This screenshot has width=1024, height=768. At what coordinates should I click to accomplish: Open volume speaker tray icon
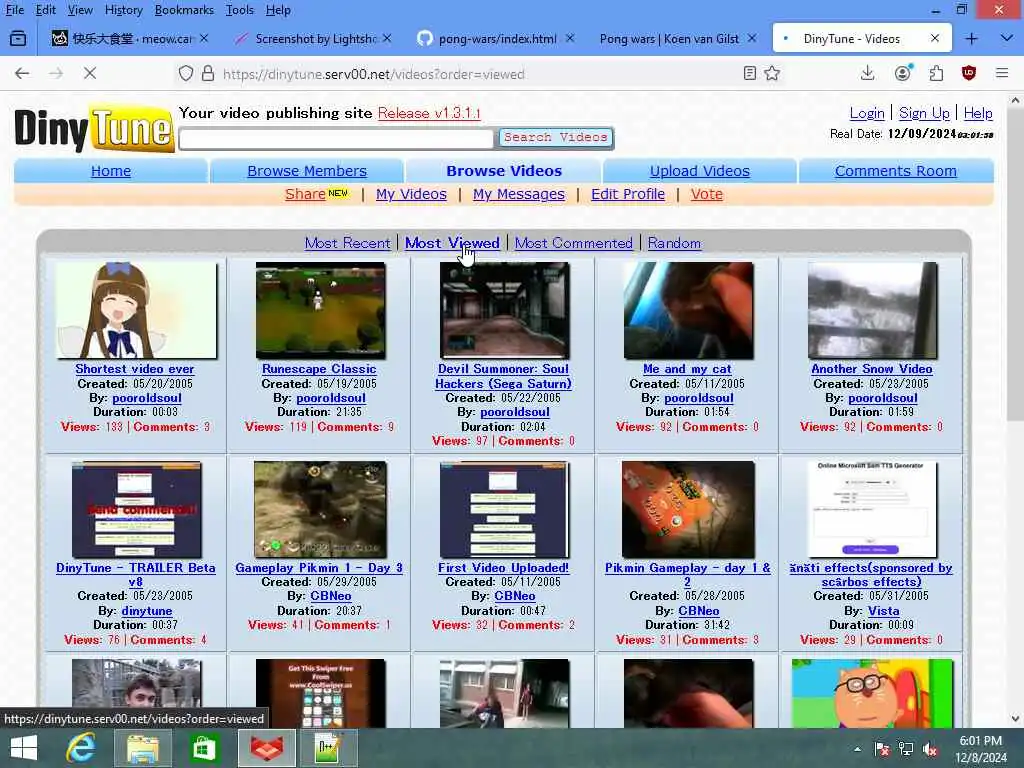tap(930, 749)
